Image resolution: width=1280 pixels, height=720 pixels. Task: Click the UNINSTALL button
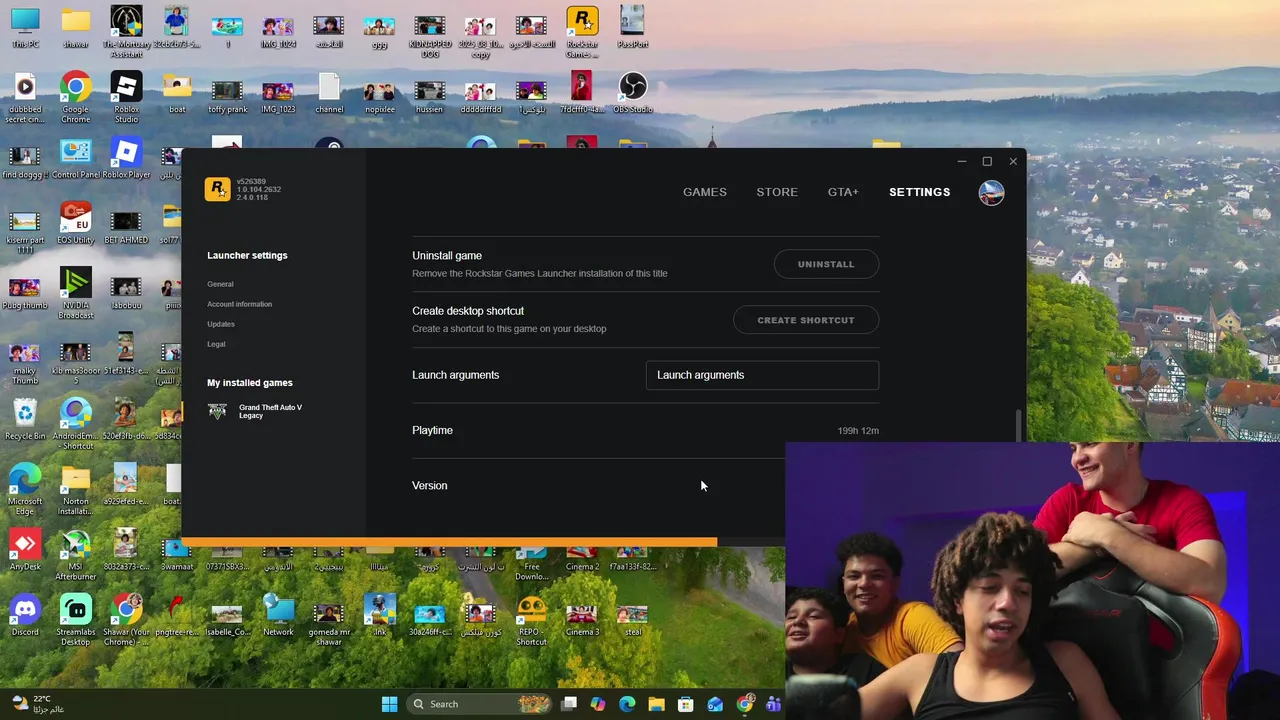pyautogui.click(x=826, y=264)
